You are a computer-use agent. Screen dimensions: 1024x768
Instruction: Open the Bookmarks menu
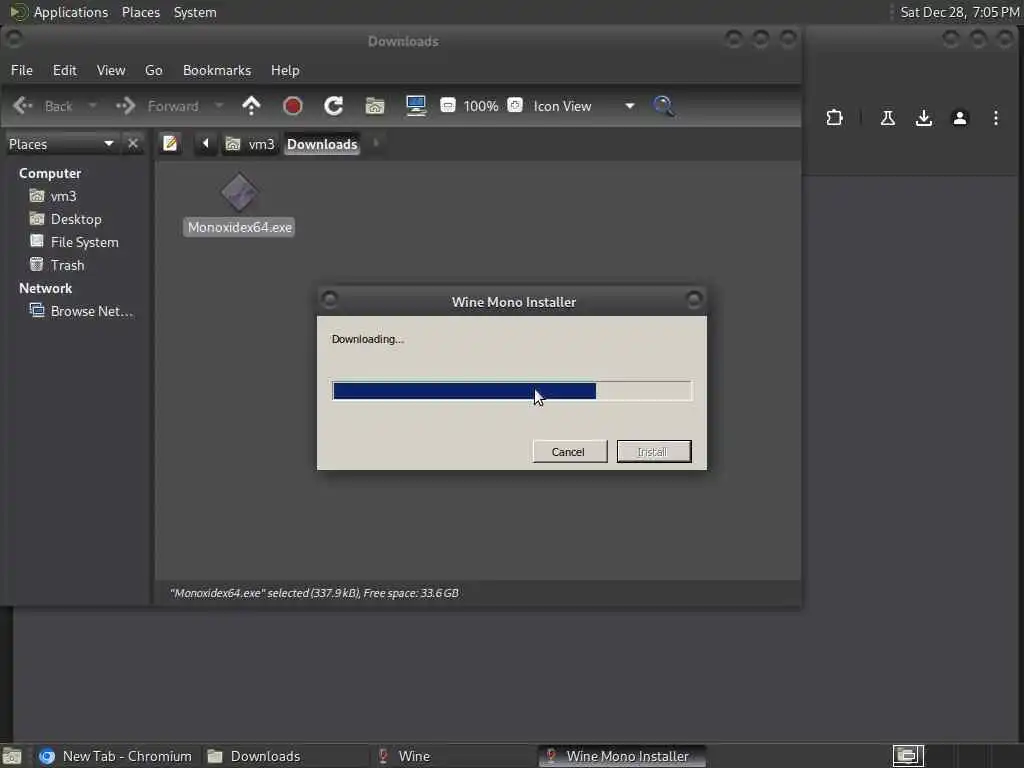click(x=217, y=70)
